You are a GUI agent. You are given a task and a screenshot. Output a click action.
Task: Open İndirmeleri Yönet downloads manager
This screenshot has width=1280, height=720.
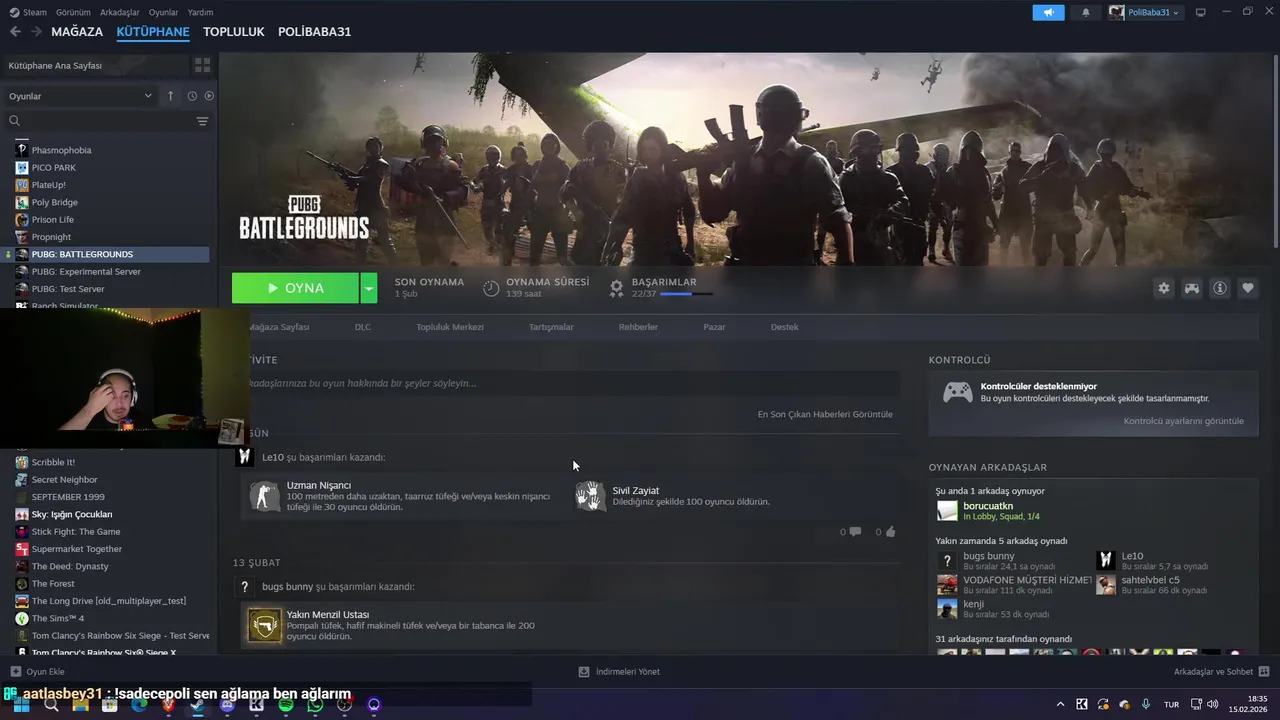point(619,672)
